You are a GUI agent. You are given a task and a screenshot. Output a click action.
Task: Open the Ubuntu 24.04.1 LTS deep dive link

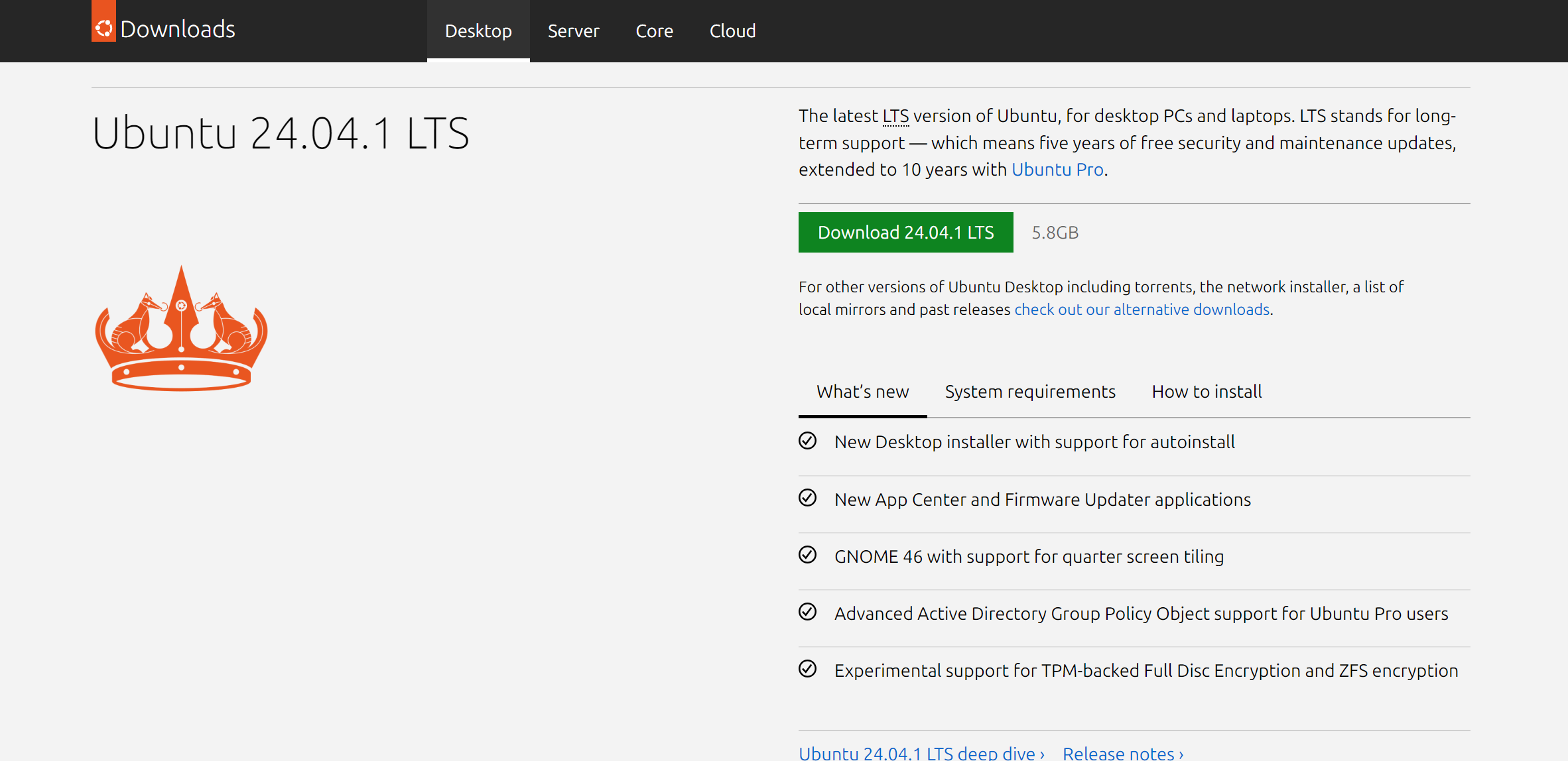(x=922, y=753)
